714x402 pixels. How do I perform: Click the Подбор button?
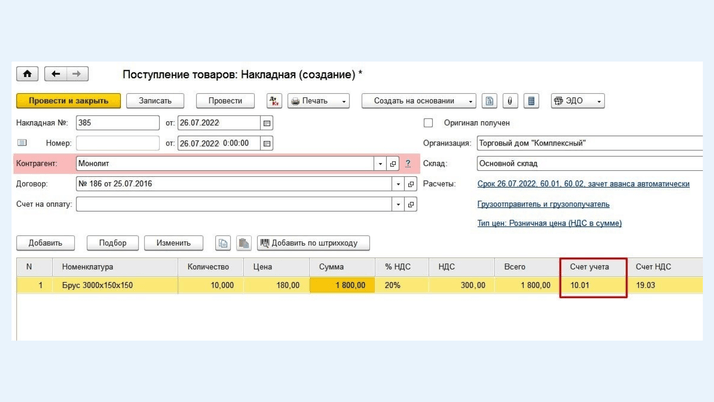point(112,243)
